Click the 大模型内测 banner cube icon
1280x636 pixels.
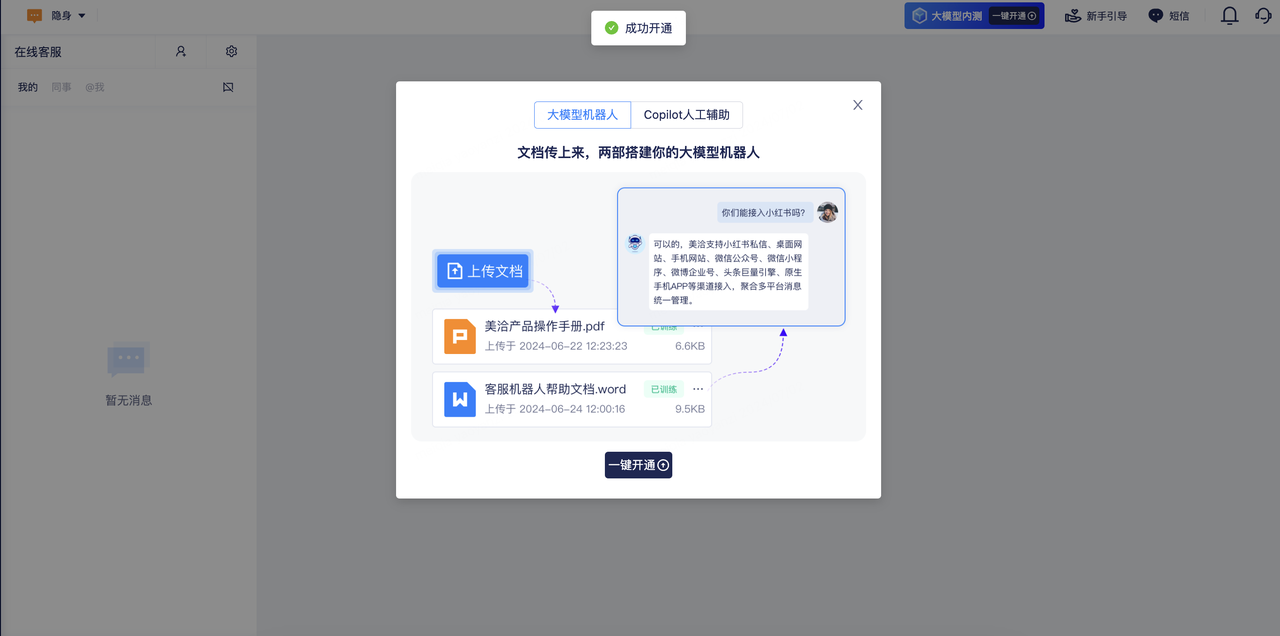tap(919, 16)
